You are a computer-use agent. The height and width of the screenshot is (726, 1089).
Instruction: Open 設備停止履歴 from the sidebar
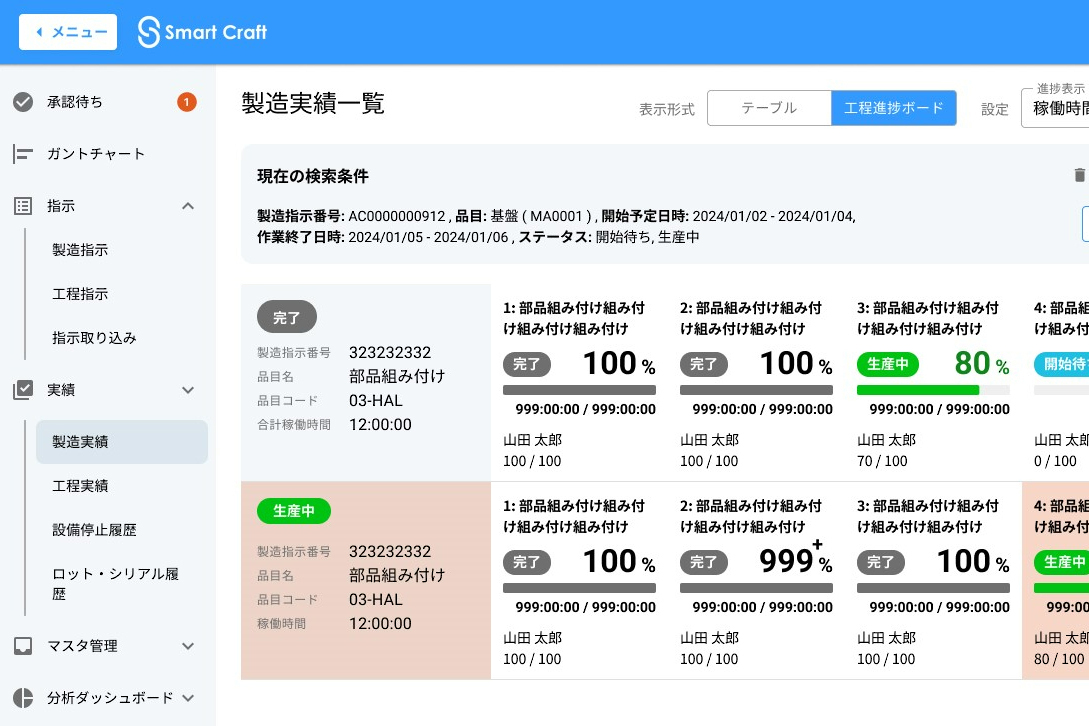point(94,530)
